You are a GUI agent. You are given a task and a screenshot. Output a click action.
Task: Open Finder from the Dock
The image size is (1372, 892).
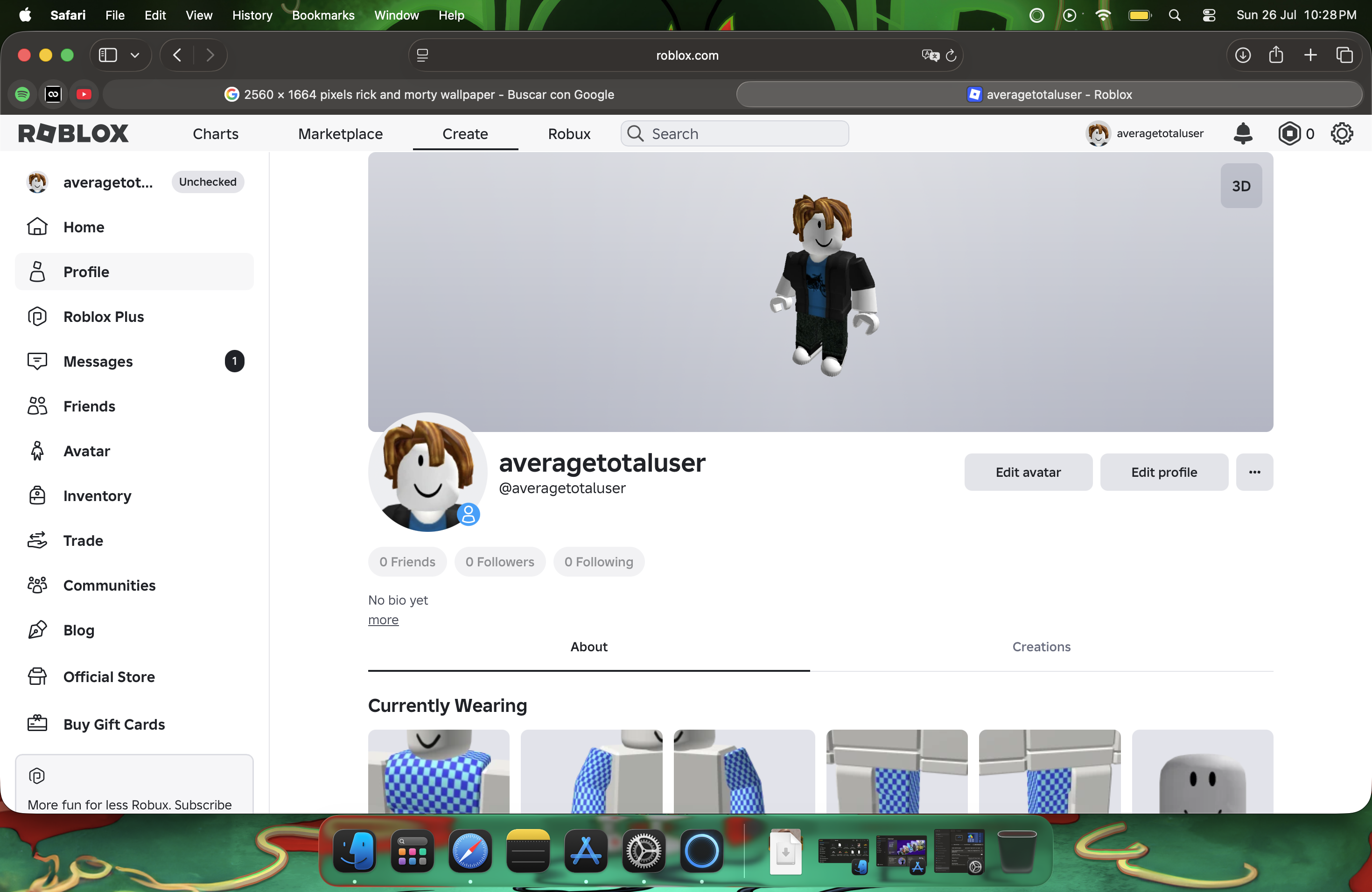click(355, 851)
